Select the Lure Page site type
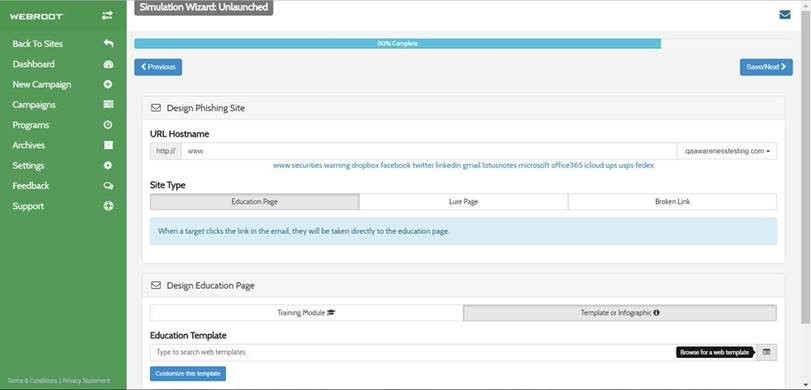This screenshot has width=811, height=390. tap(463, 202)
